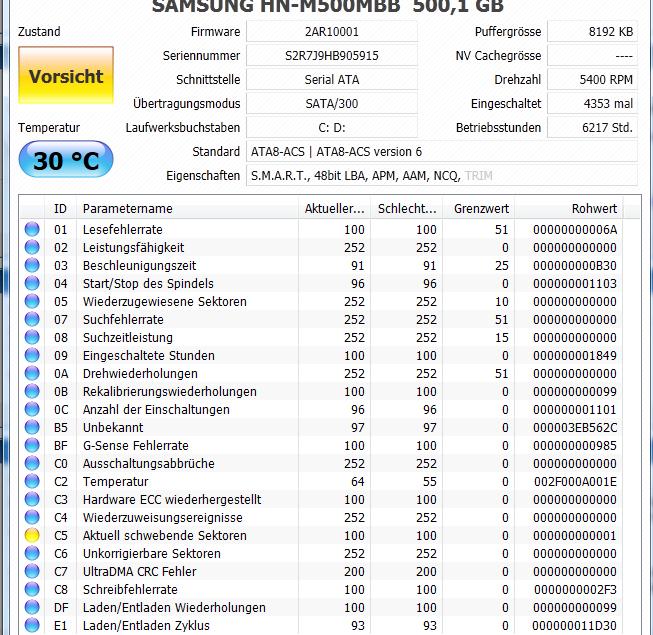Sort by the Parametername column header
This screenshot has width=653, height=635.
point(187,208)
